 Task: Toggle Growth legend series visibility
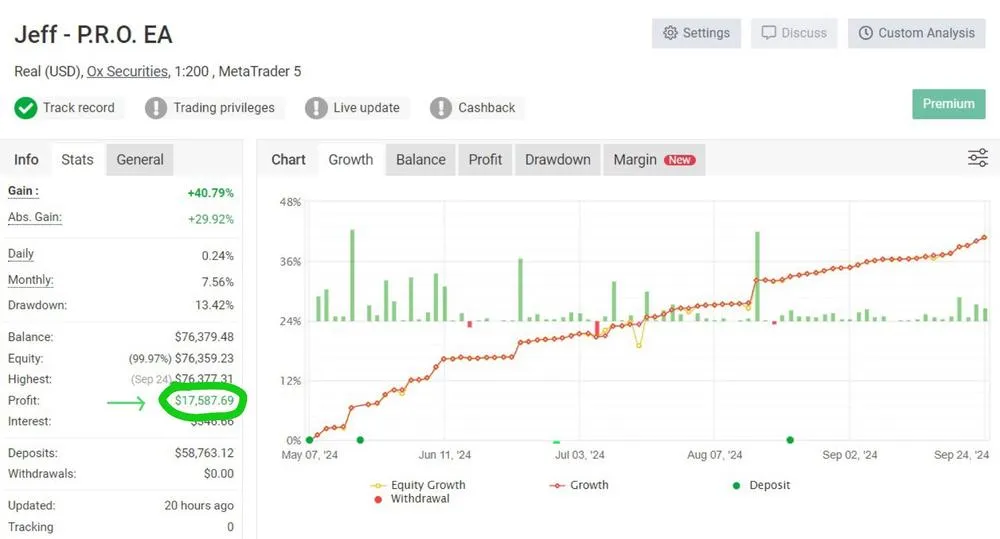click(579, 485)
